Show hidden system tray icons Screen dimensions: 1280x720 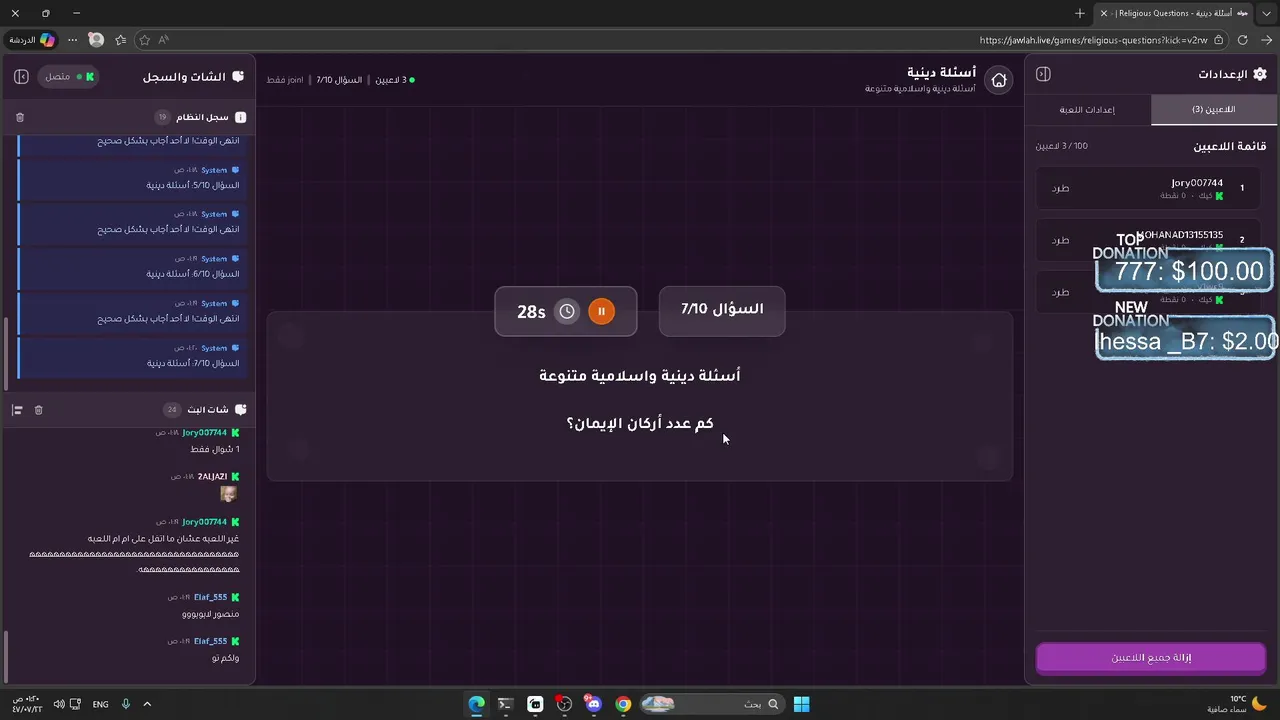(x=147, y=704)
